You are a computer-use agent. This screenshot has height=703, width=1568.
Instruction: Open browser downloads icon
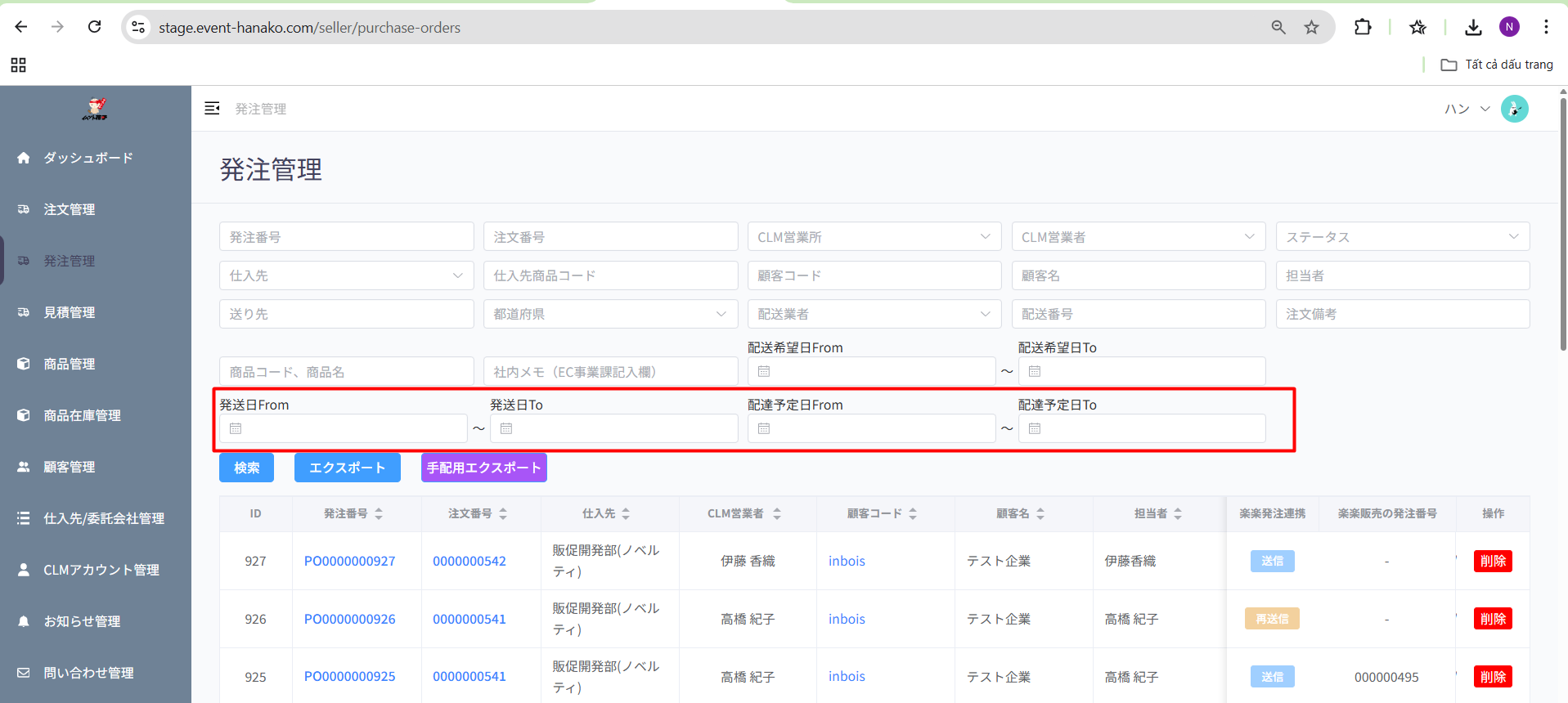tap(1472, 28)
